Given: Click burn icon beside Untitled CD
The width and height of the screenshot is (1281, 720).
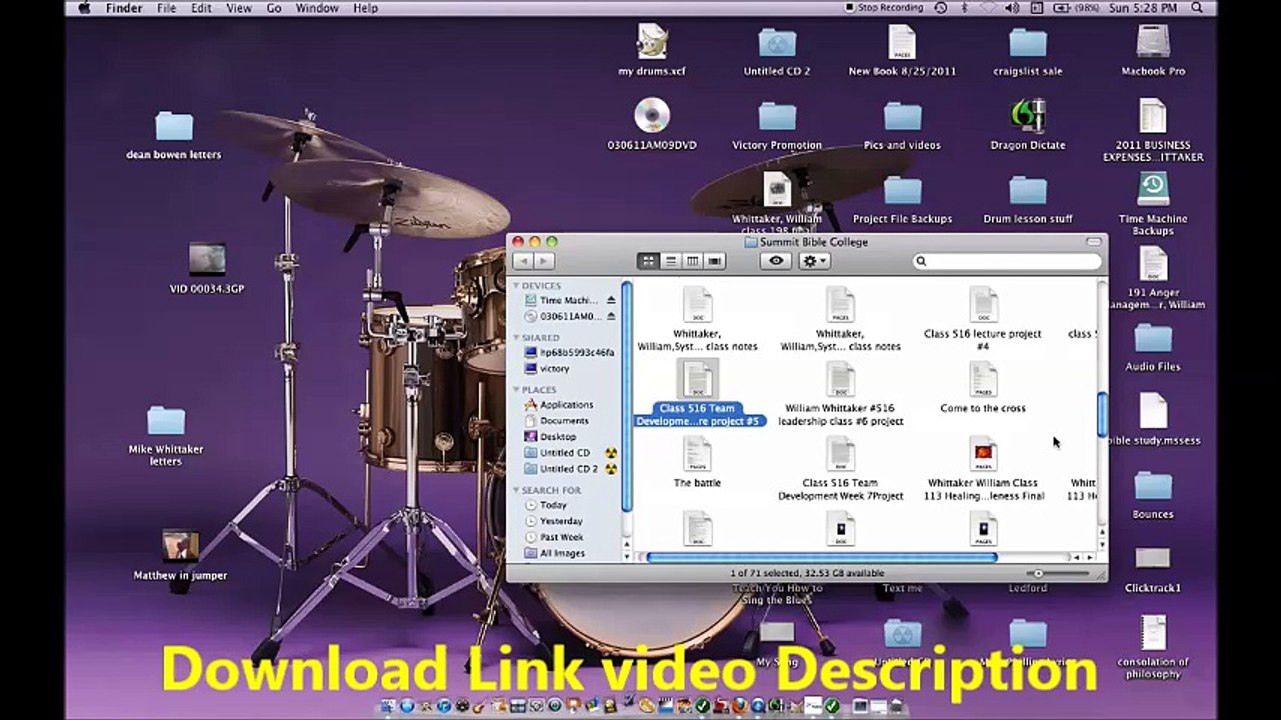Looking at the screenshot, I should (x=611, y=452).
